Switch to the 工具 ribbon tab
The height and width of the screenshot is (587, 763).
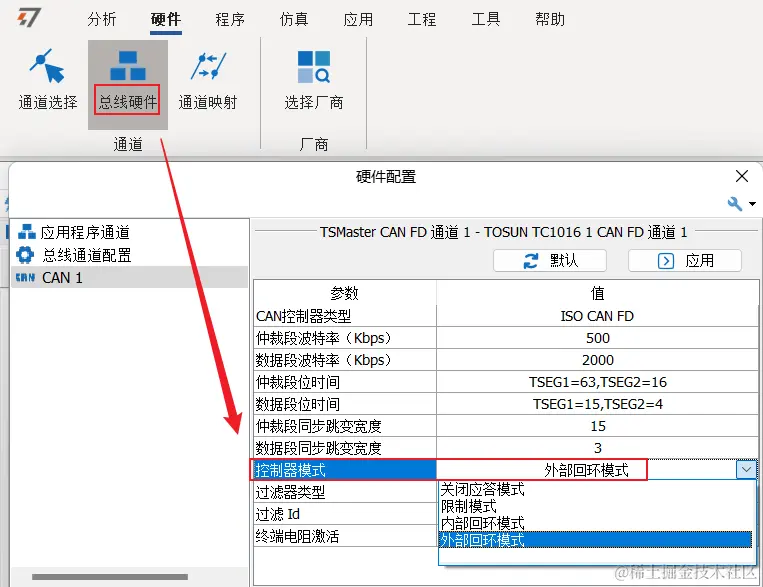click(486, 19)
